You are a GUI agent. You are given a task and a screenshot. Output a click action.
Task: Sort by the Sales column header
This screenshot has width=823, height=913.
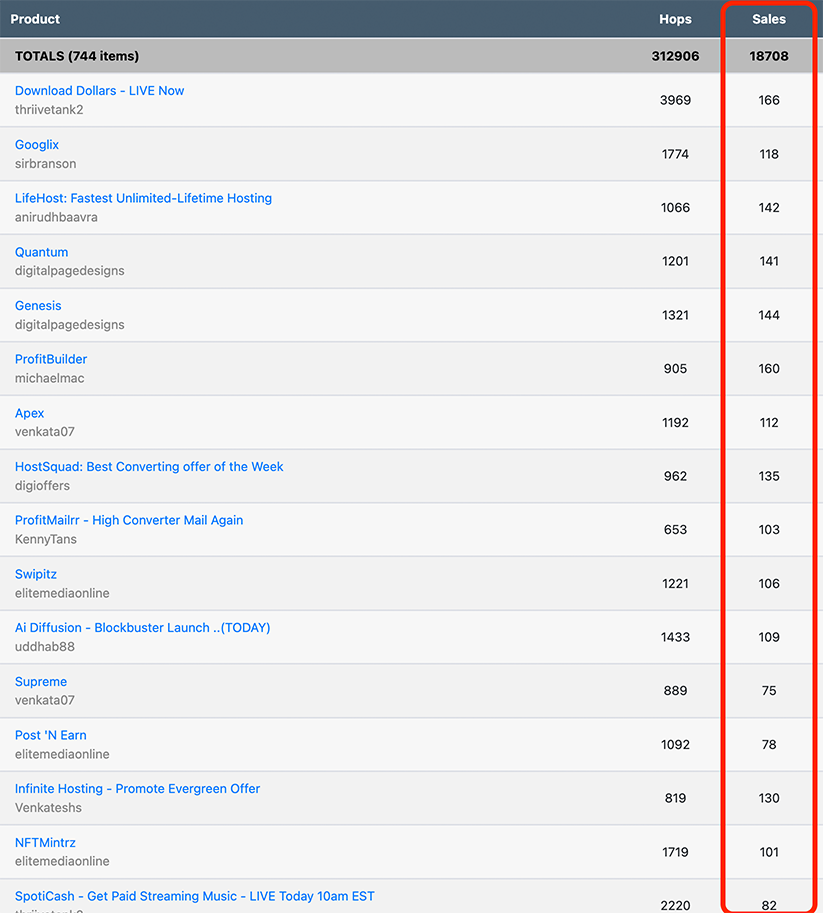[x=768, y=19]
